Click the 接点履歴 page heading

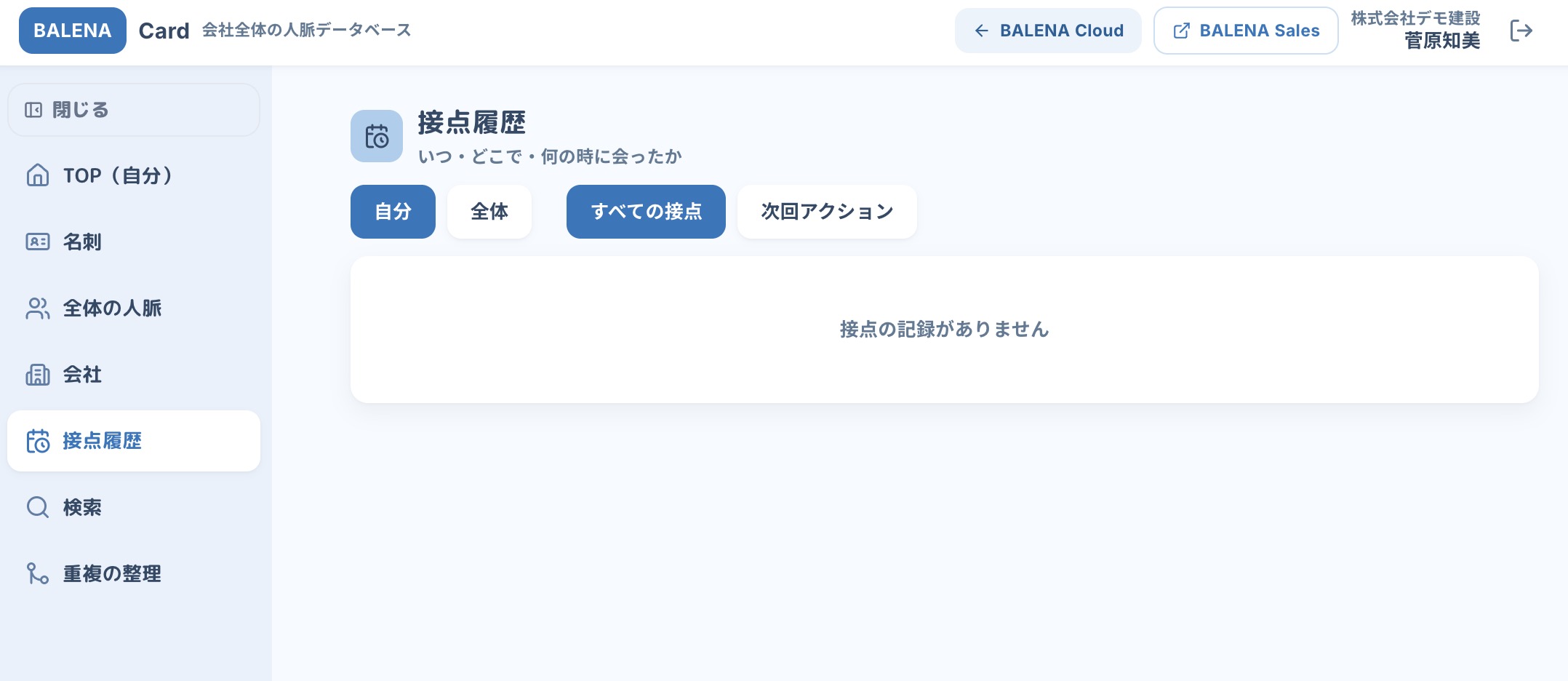[x=471, y=122]
